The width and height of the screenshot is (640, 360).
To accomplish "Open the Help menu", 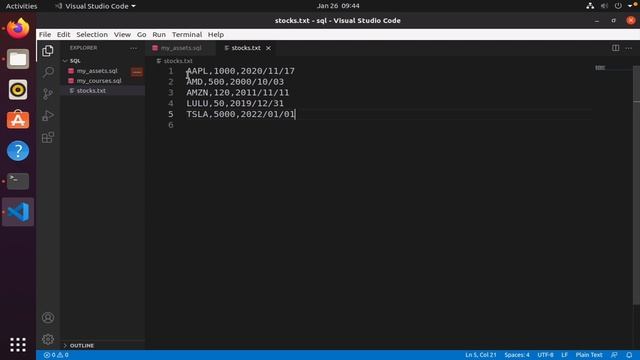I will [216, 34].
